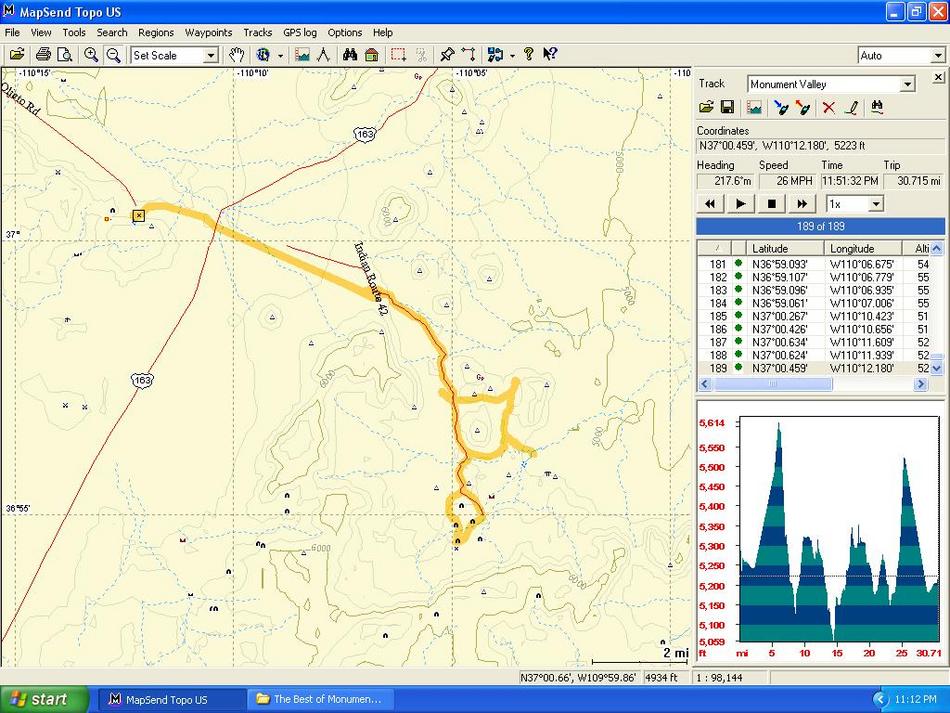Viewport: 950px width, 713px height.
Task: Close the Track panel
Action: pos(938,77)
